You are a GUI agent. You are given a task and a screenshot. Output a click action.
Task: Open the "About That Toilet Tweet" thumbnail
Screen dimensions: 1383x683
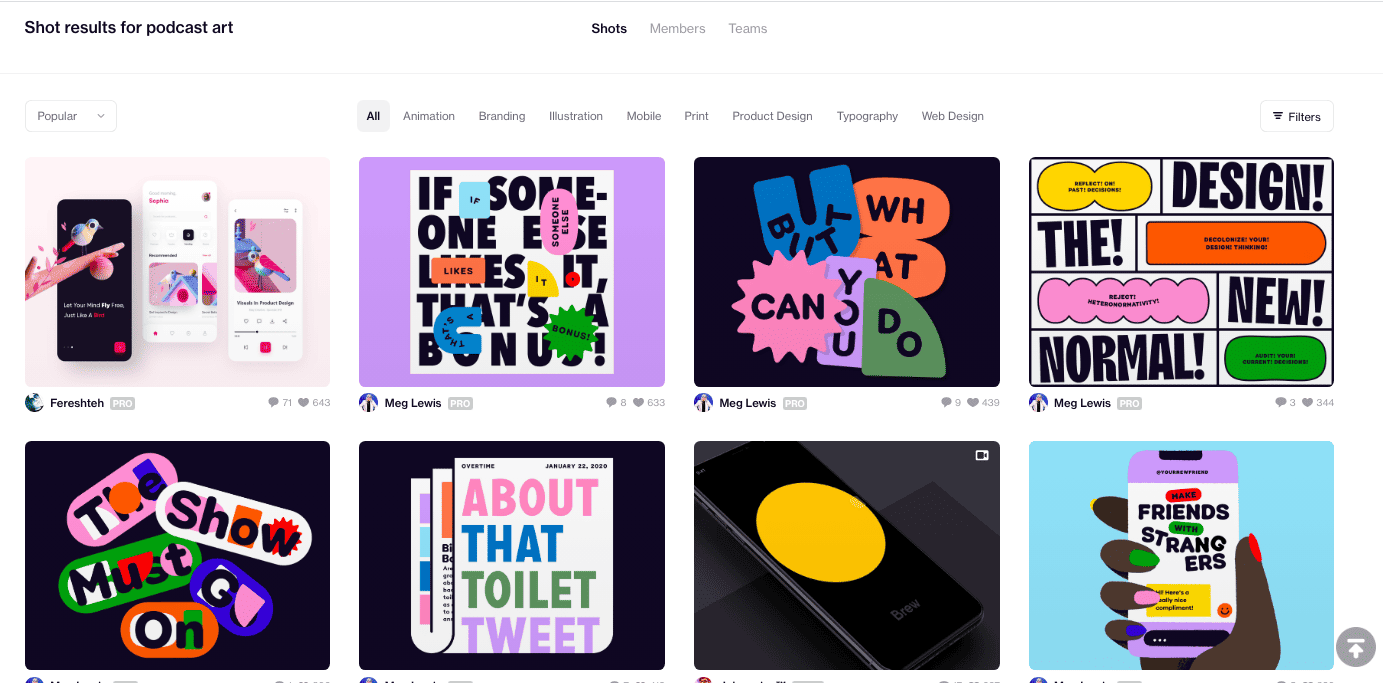pyautogui.click(x=512, y=555)
